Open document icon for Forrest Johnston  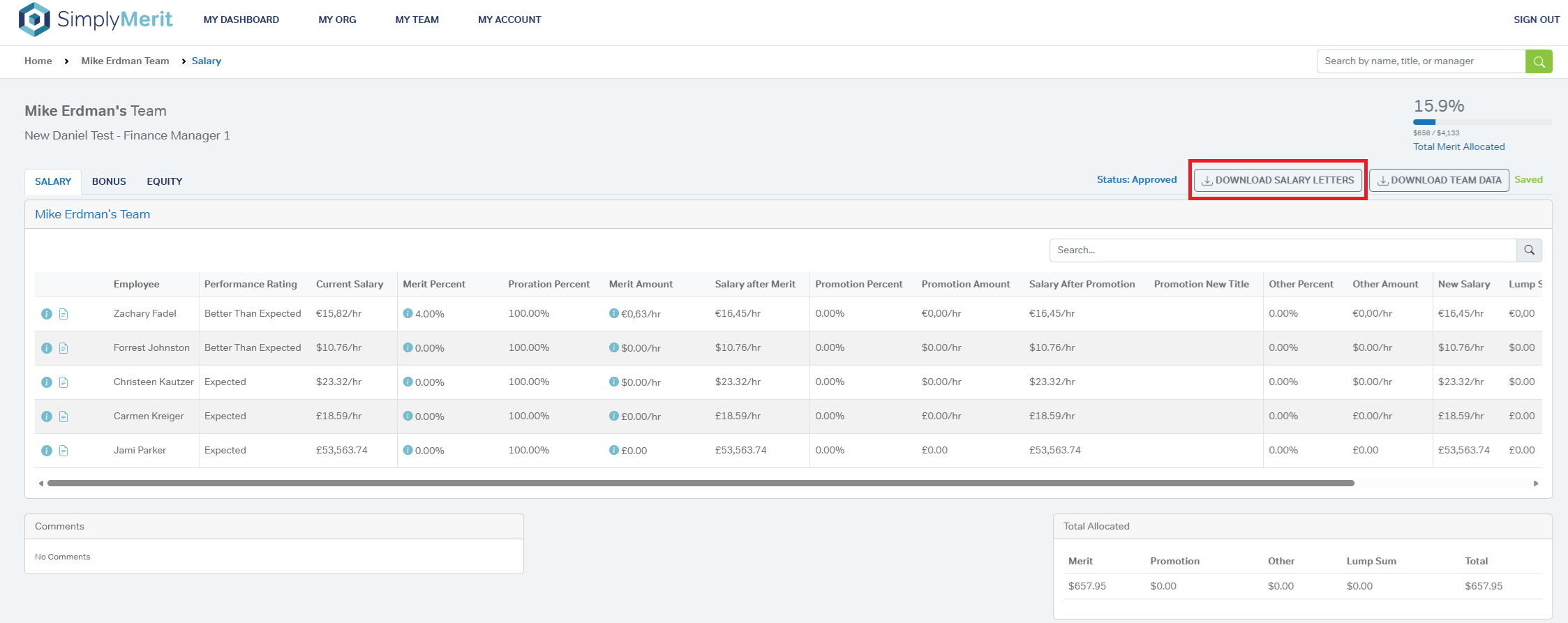click(64, 348)
